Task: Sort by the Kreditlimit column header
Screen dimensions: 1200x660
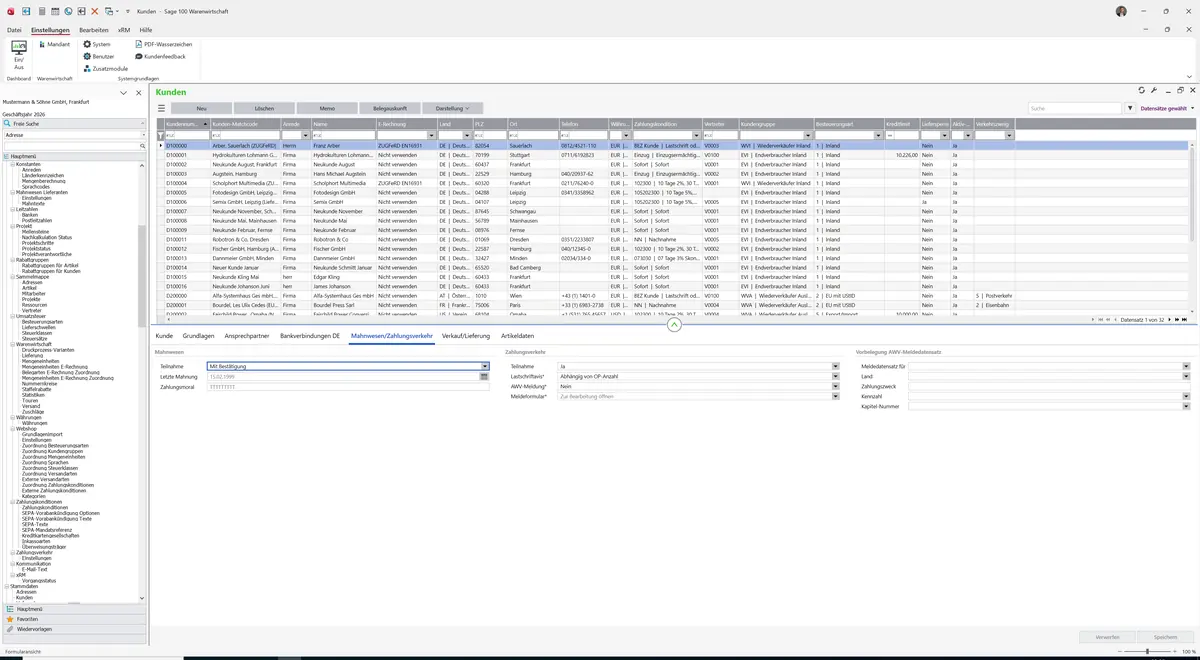Action: 901,124
